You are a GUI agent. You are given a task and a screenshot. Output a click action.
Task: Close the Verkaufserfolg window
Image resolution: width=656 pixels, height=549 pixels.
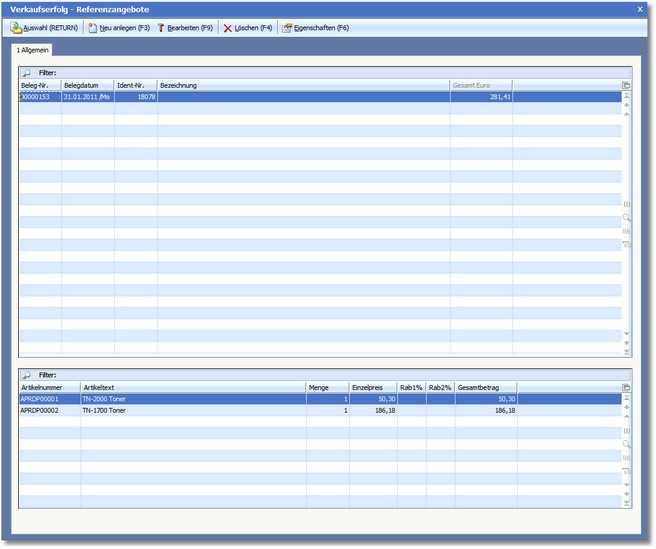tap(640, 8)
